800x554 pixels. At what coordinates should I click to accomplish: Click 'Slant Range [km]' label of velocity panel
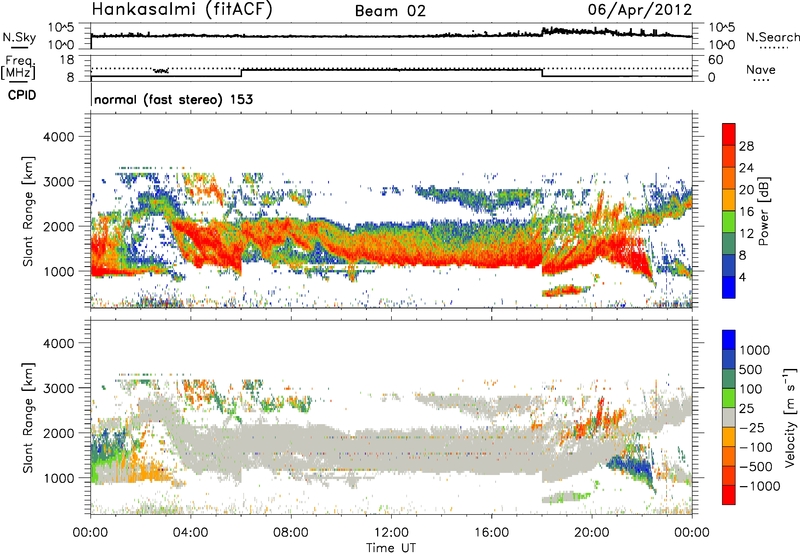point(28,417)
